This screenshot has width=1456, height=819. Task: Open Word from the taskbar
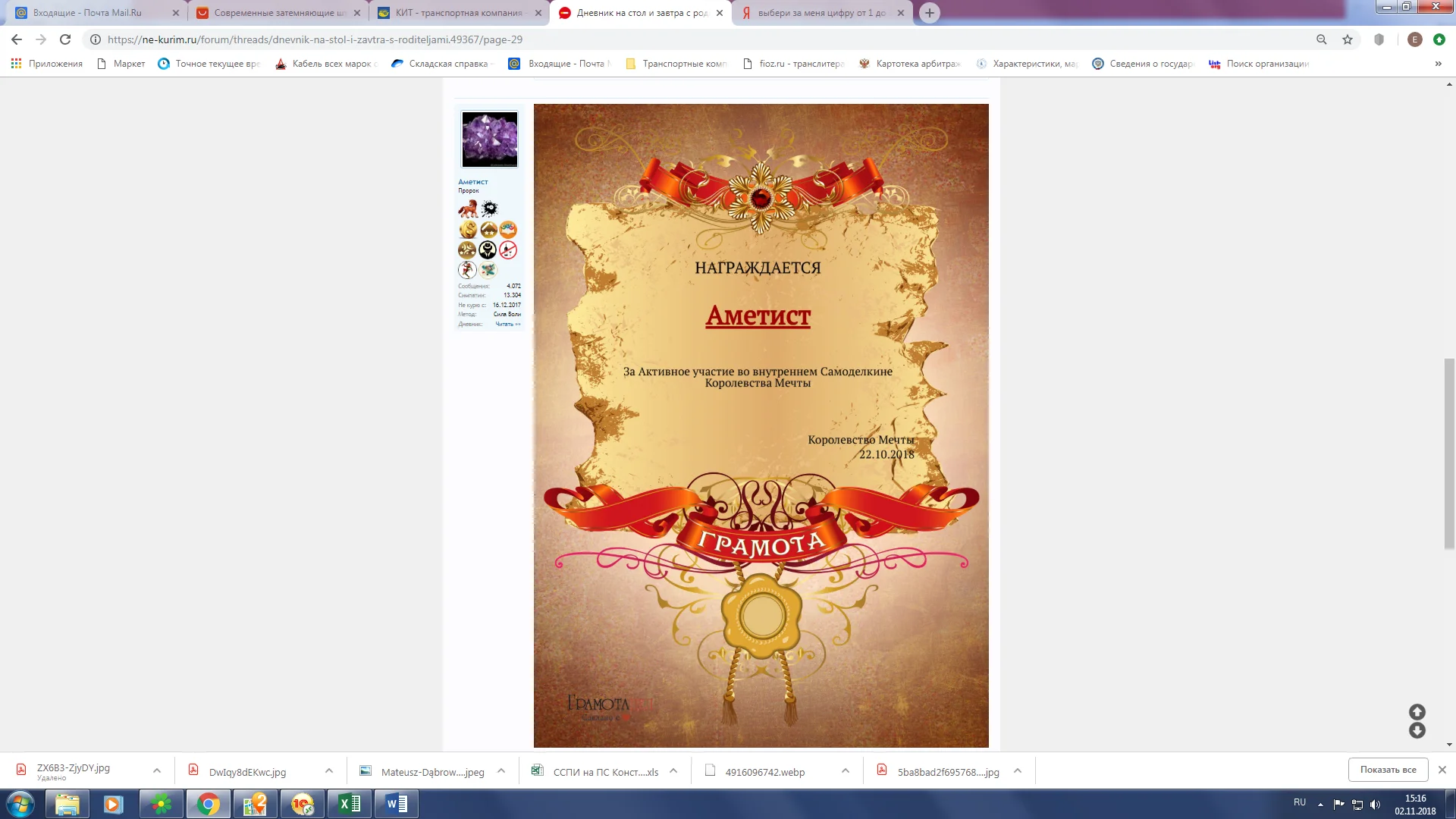click(396, 804)
